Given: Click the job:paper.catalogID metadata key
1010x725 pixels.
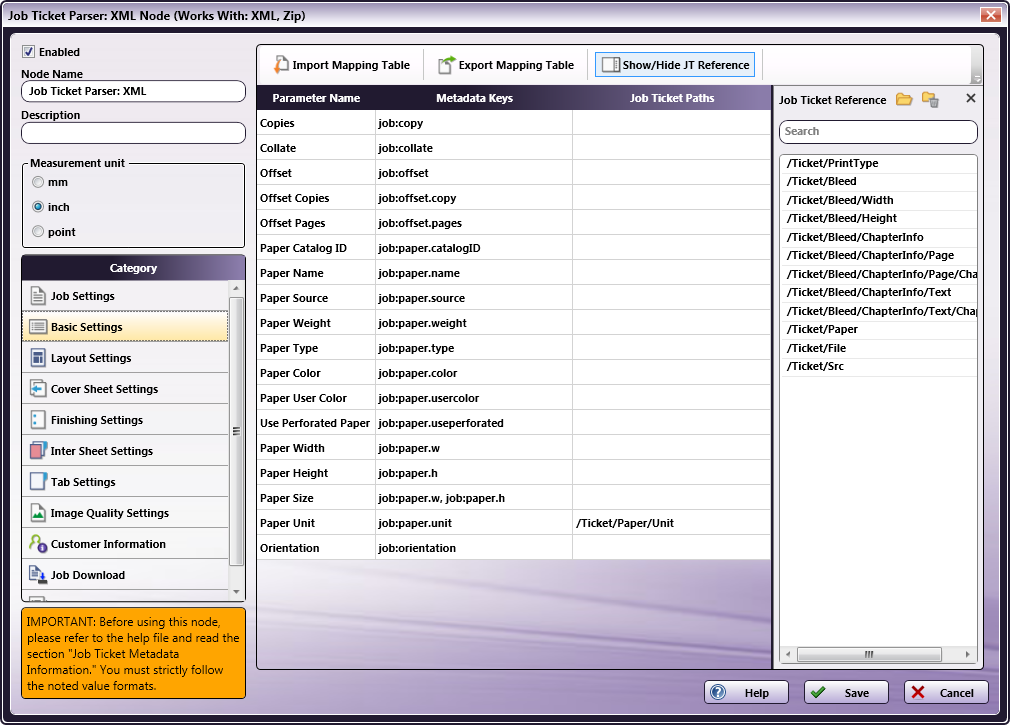Looking at the screenshot, I should click(429, 249).
